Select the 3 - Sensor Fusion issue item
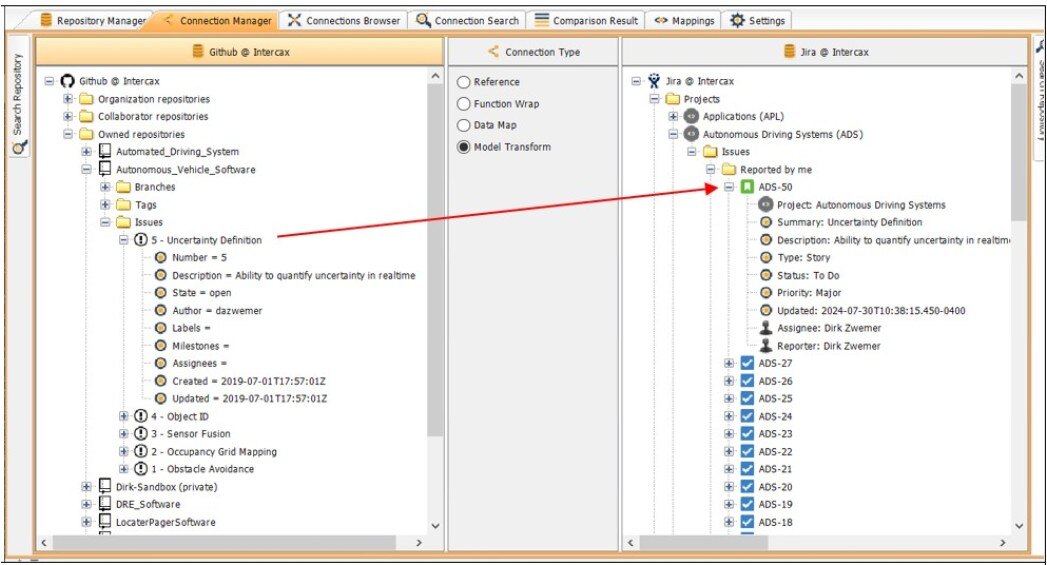The width and height of the screenshot is (1047, 565). click(x=197, y=434)
